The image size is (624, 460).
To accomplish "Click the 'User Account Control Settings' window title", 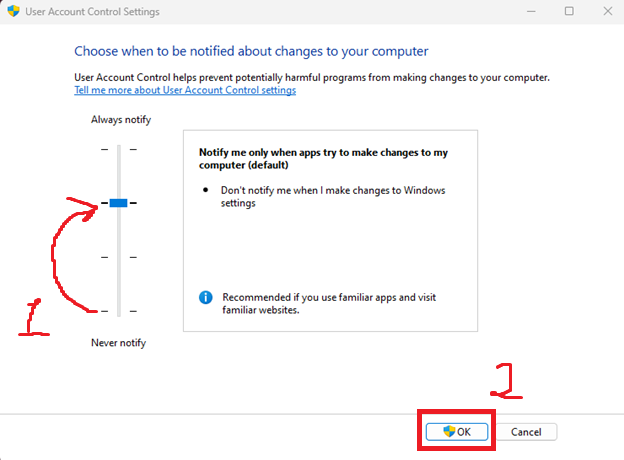I will pos(92,12).
